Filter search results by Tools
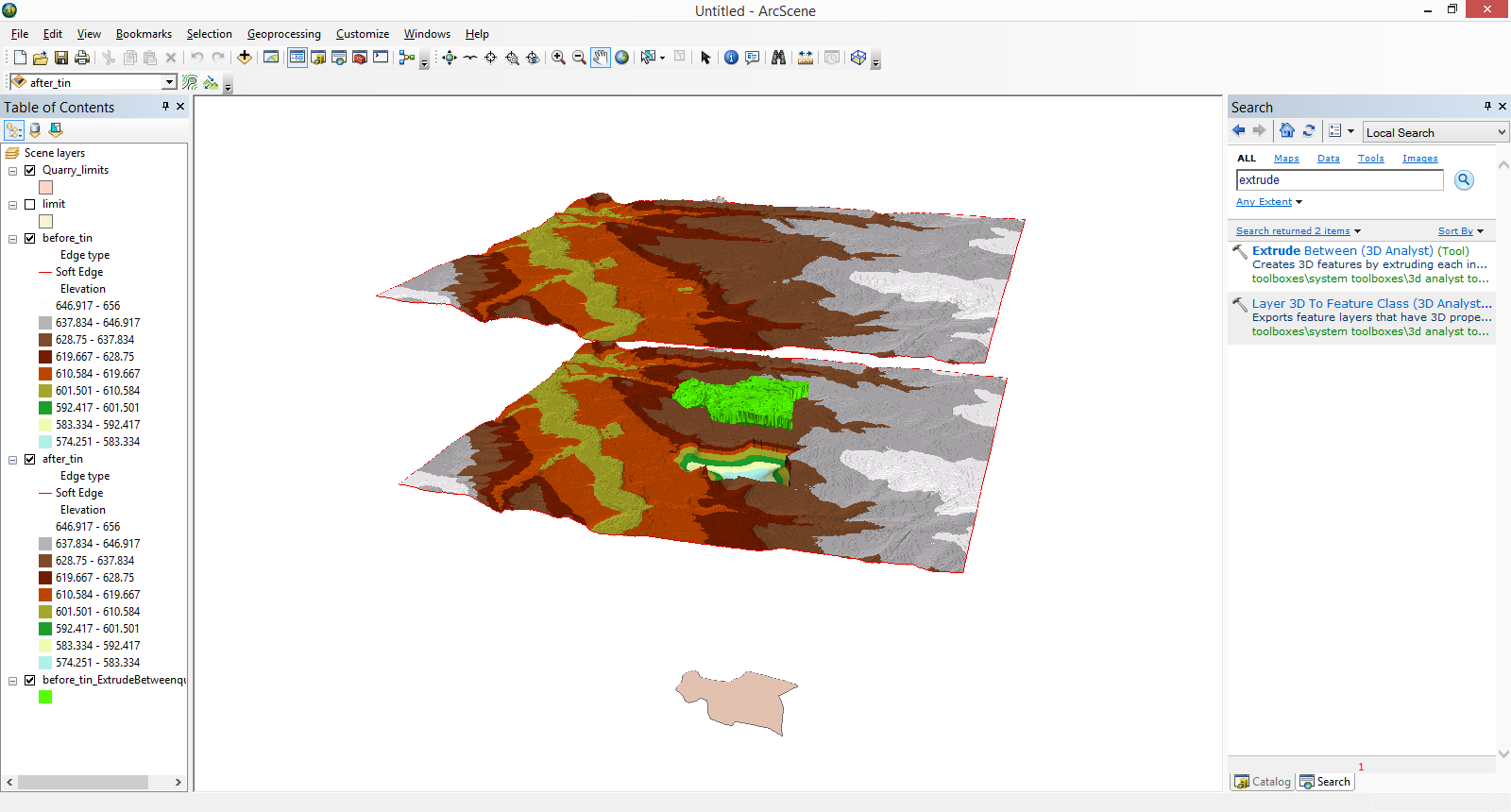Screen dimensions: 1511x812 click(1371, 159)
